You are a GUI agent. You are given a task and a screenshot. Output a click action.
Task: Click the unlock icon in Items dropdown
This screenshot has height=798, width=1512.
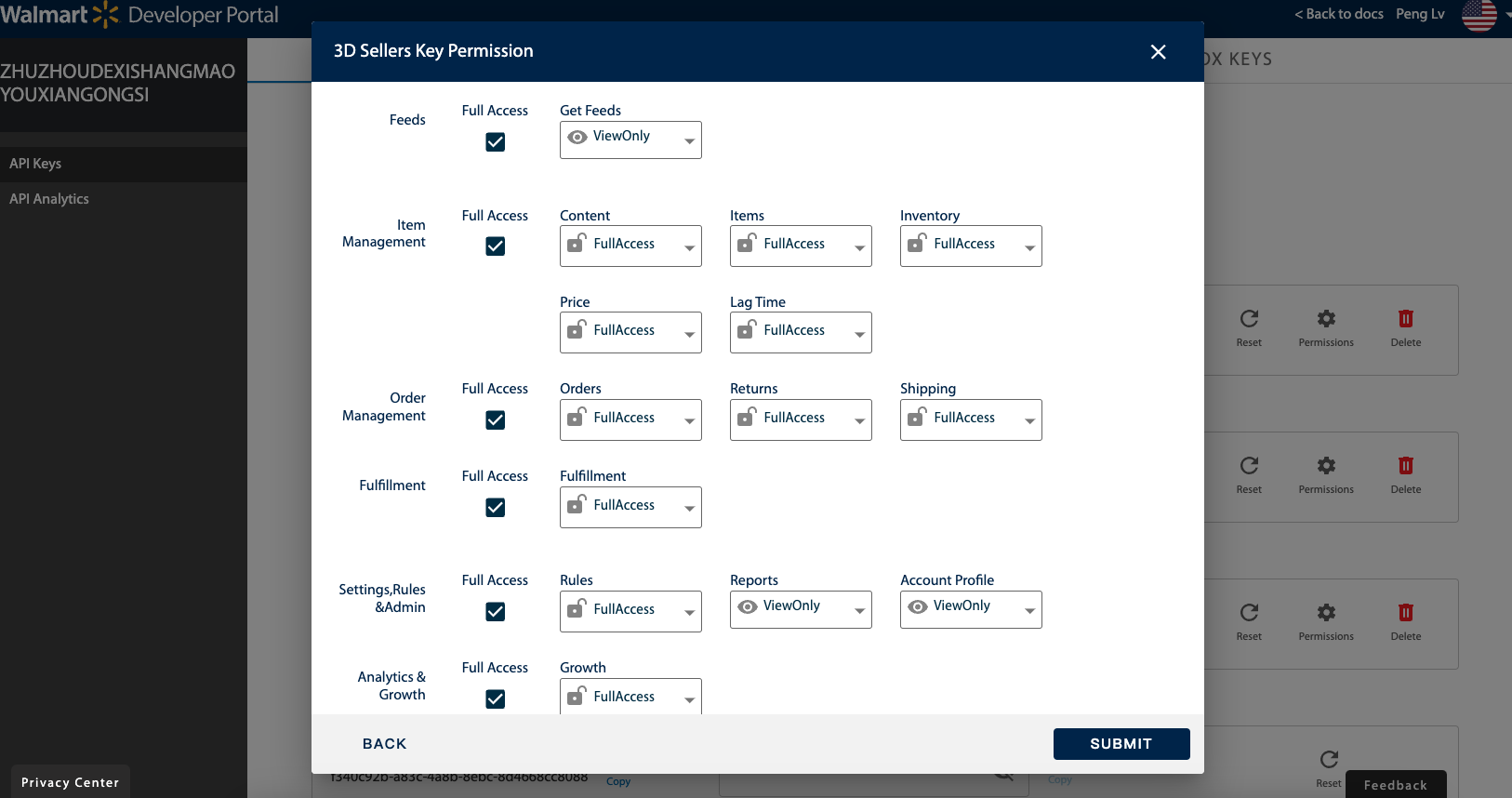click(747, 243)
